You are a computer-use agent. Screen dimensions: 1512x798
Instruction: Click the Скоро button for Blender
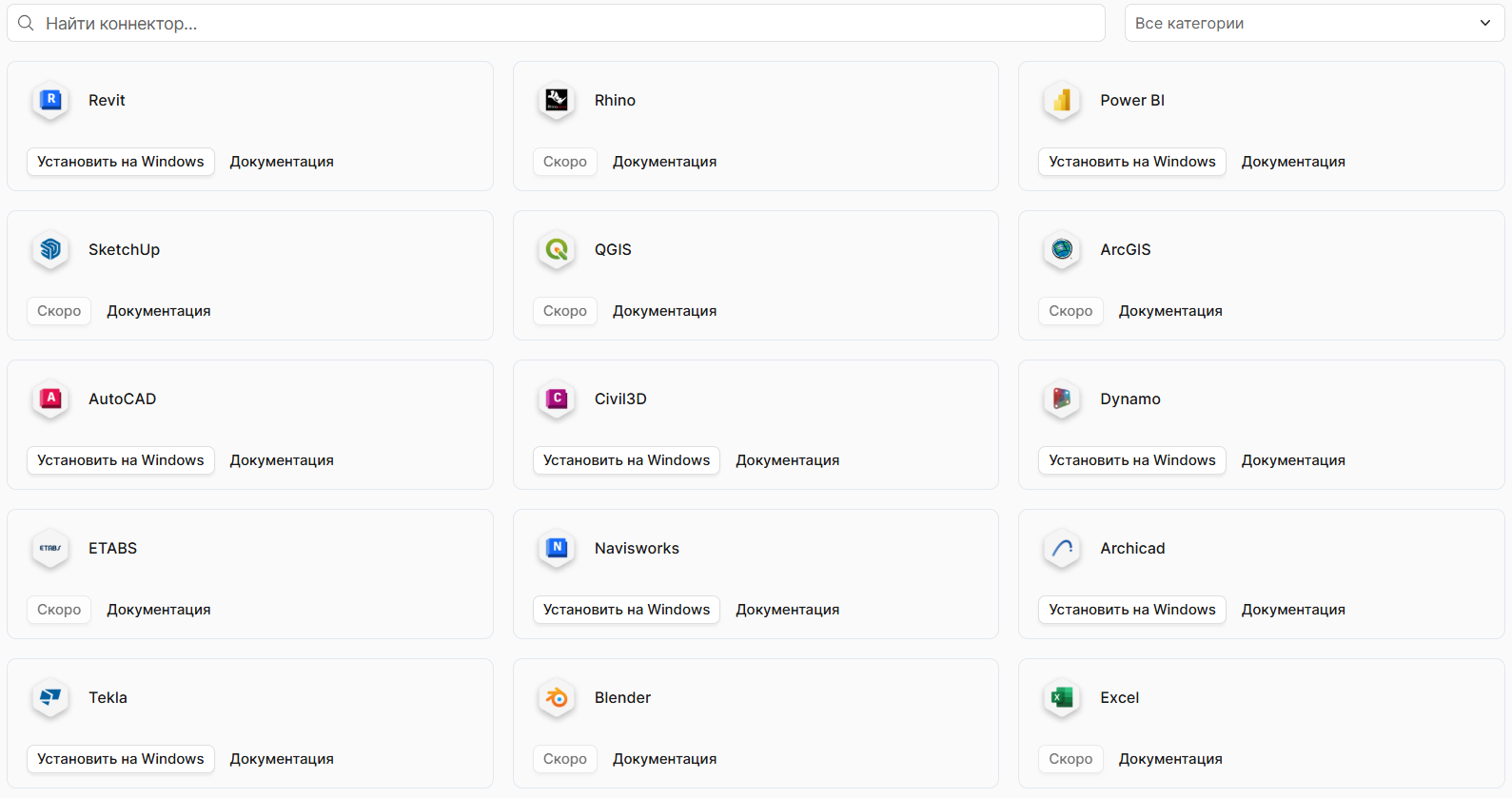coord(565,759)
